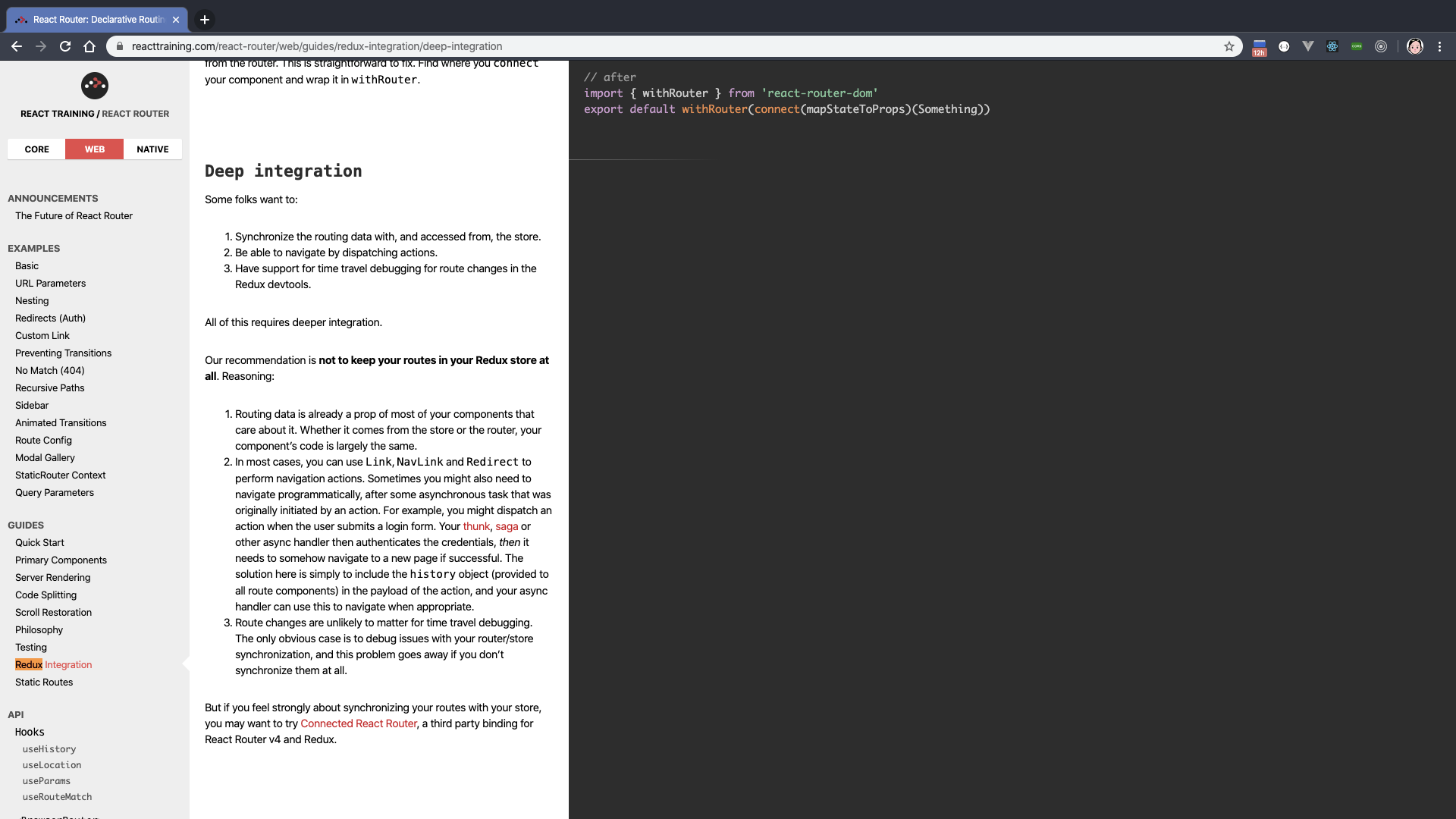Bookmark this page with the star icon
1456x819 pixels.
click(1229, 46)
